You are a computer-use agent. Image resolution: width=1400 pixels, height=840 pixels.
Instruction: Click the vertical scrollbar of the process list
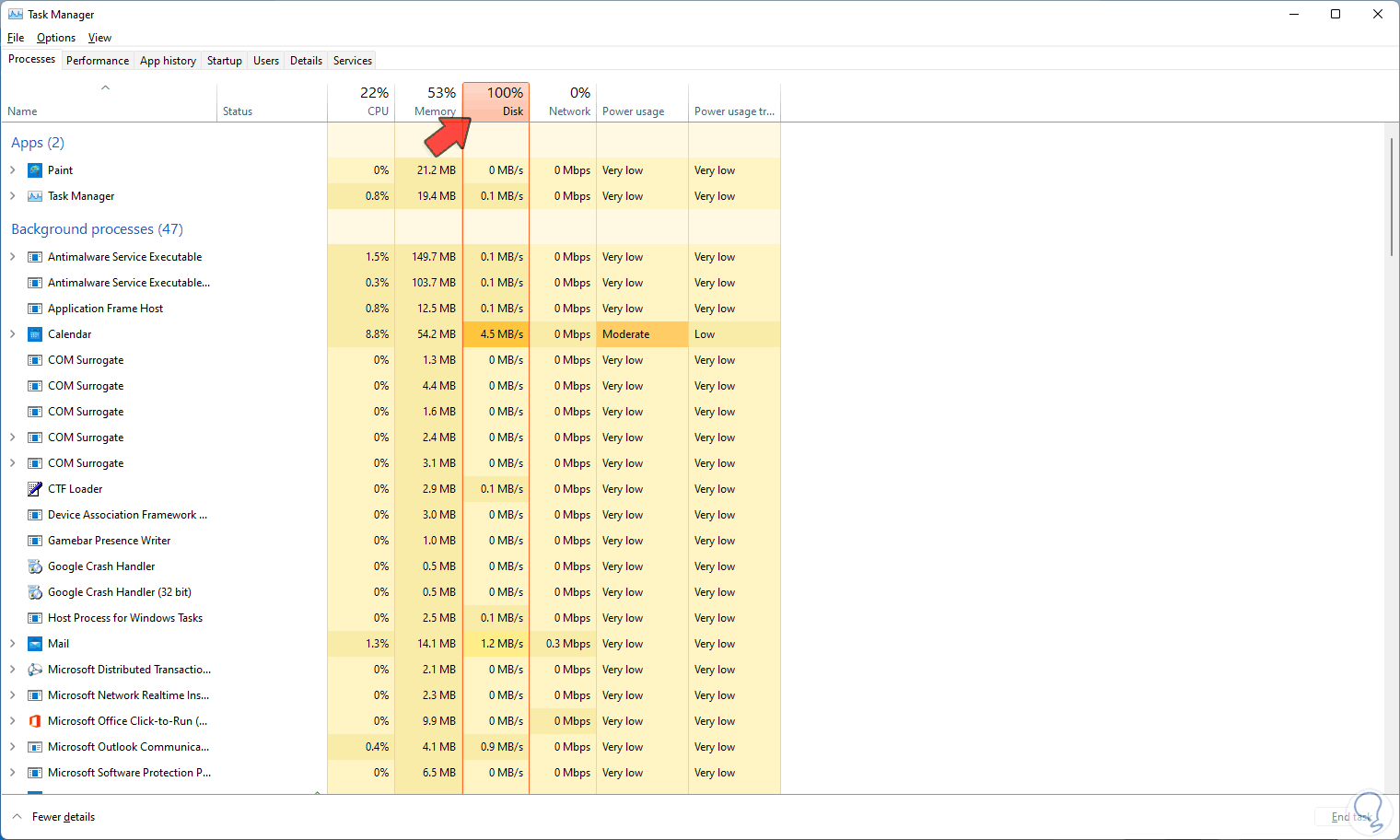click(x=1392, y=196)
